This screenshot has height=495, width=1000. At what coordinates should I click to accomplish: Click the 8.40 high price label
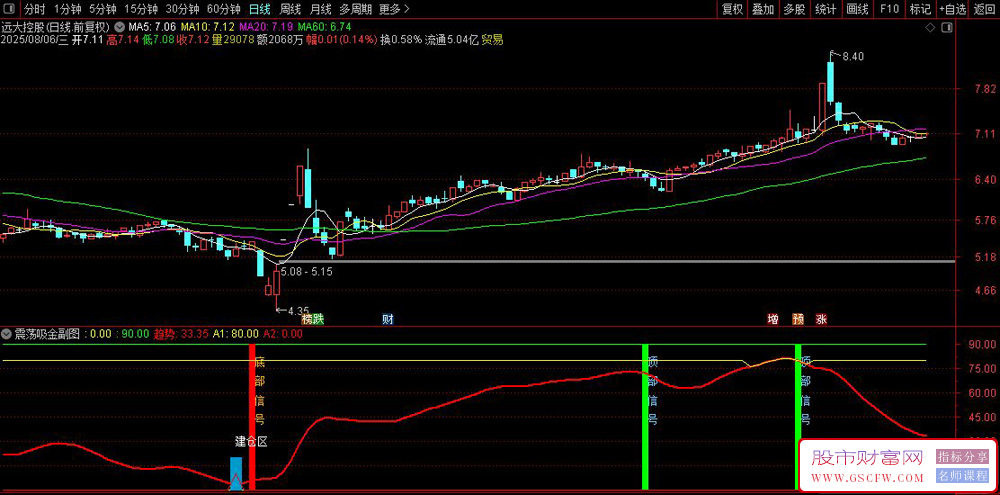[853, 56]
